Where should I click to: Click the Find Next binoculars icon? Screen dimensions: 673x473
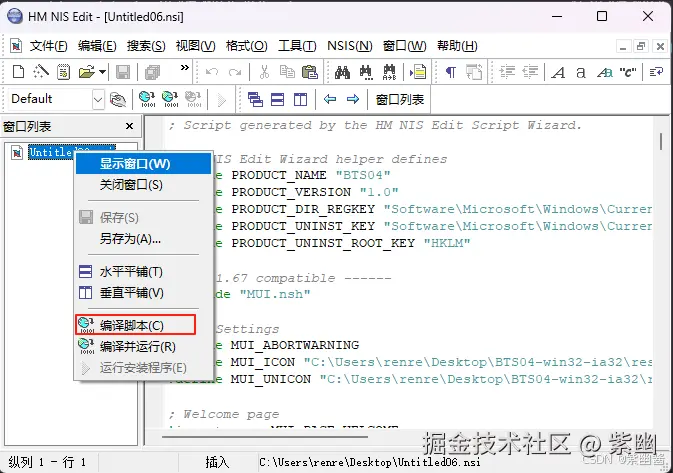366,72
